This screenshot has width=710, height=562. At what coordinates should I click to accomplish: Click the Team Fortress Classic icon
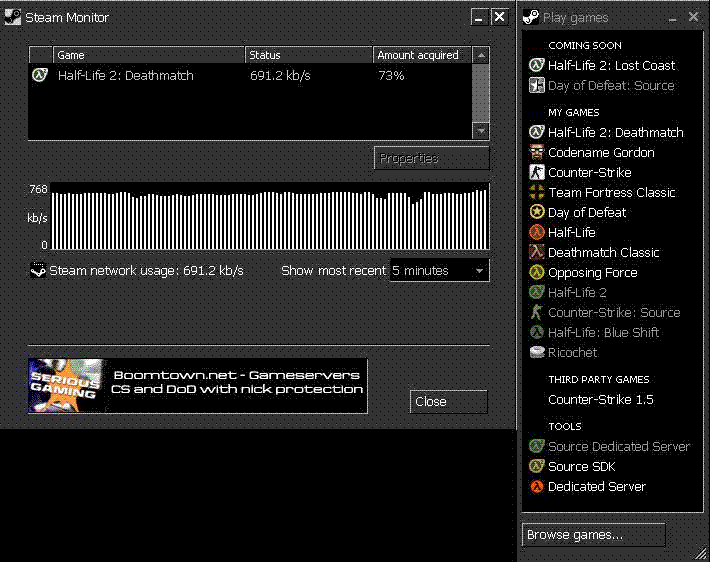537,192
